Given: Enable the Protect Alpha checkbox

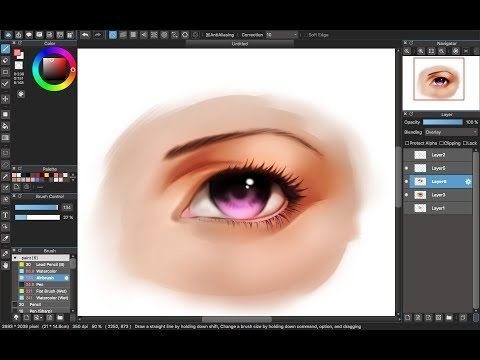Looking at the screenshot, I should click(407, 143).
